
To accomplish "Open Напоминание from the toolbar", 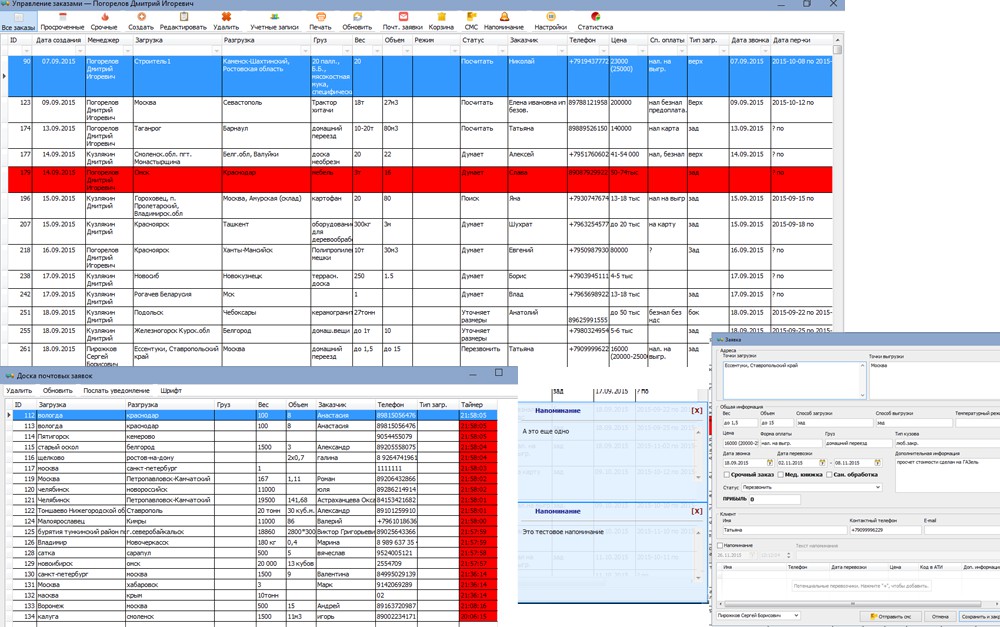I will click(504, 21).
